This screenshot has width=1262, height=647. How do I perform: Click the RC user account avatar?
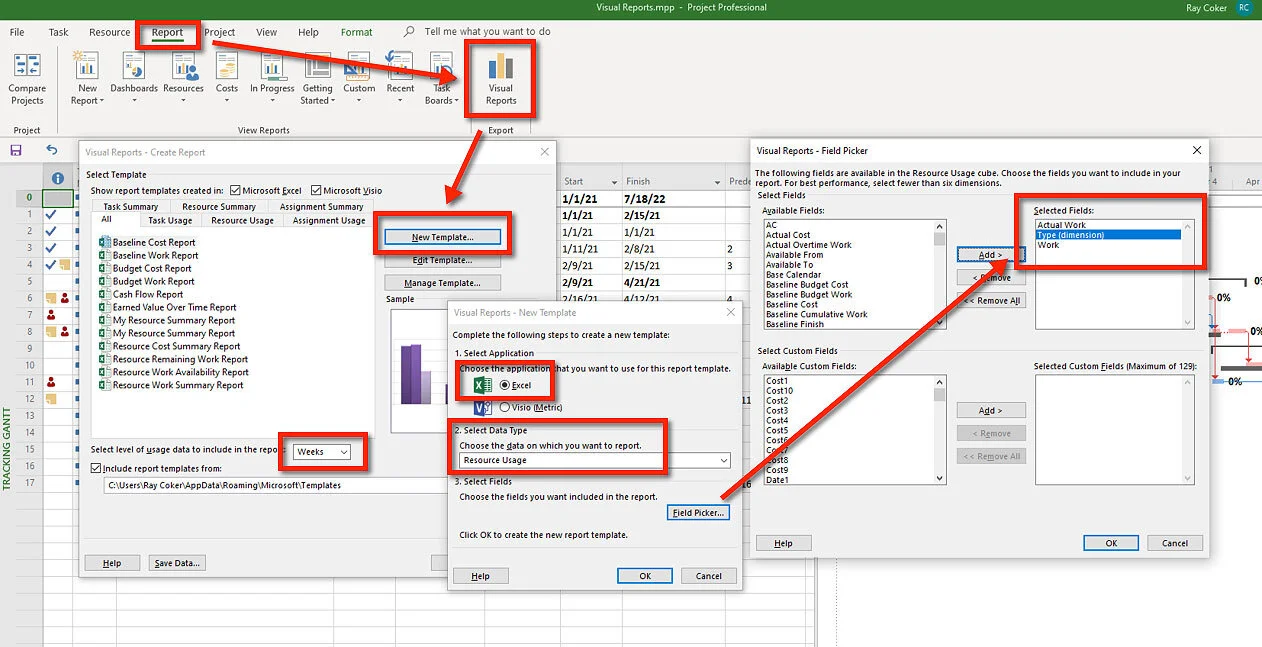point(1244,8)
